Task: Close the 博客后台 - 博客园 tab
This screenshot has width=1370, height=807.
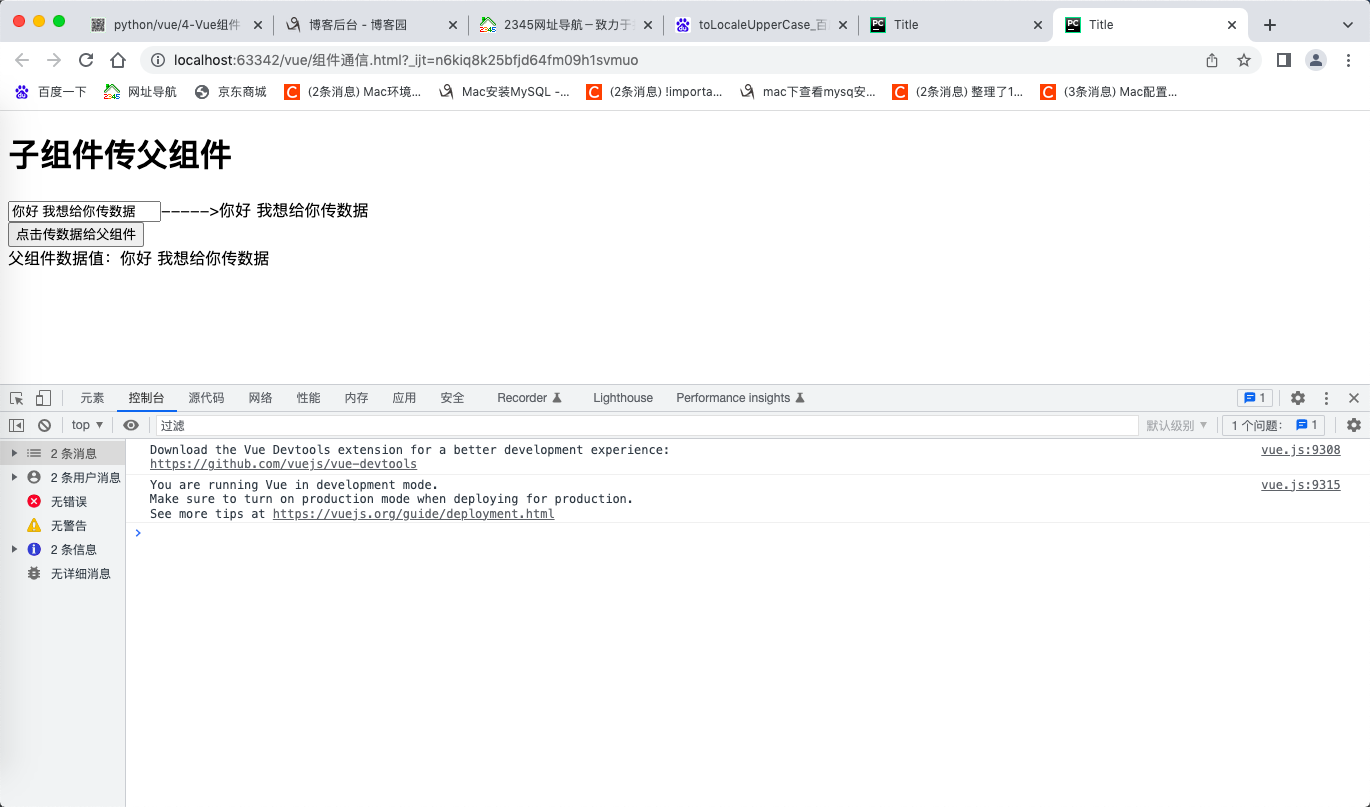Action: pyautogui.click(x=452, y=25)
